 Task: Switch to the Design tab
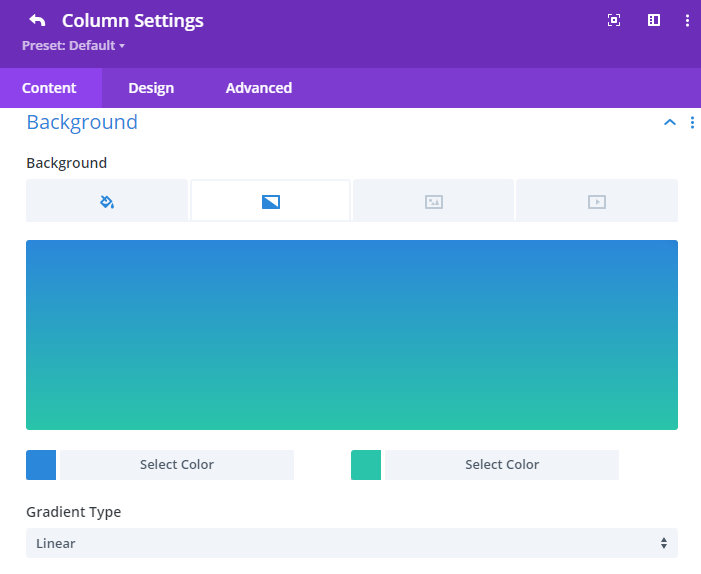click(x=151, y=88)
